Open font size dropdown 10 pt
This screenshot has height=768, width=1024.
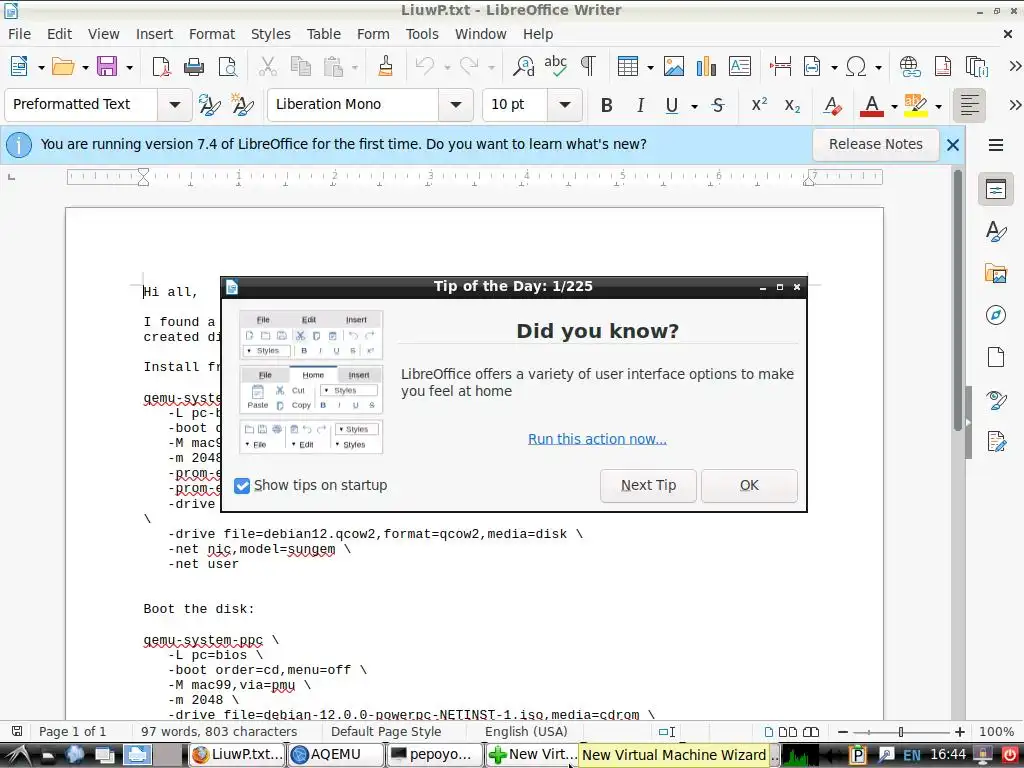click(565, 104)
